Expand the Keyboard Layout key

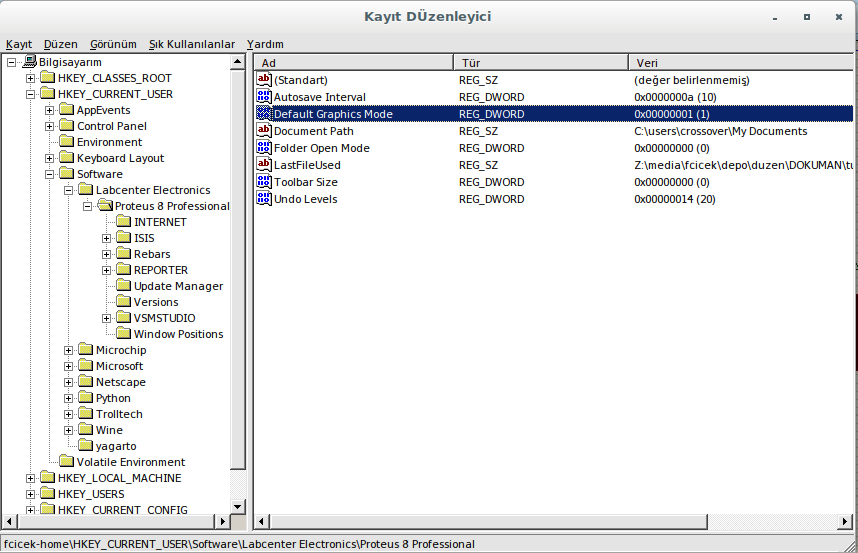pyautogui.click(x=49, y=158)
